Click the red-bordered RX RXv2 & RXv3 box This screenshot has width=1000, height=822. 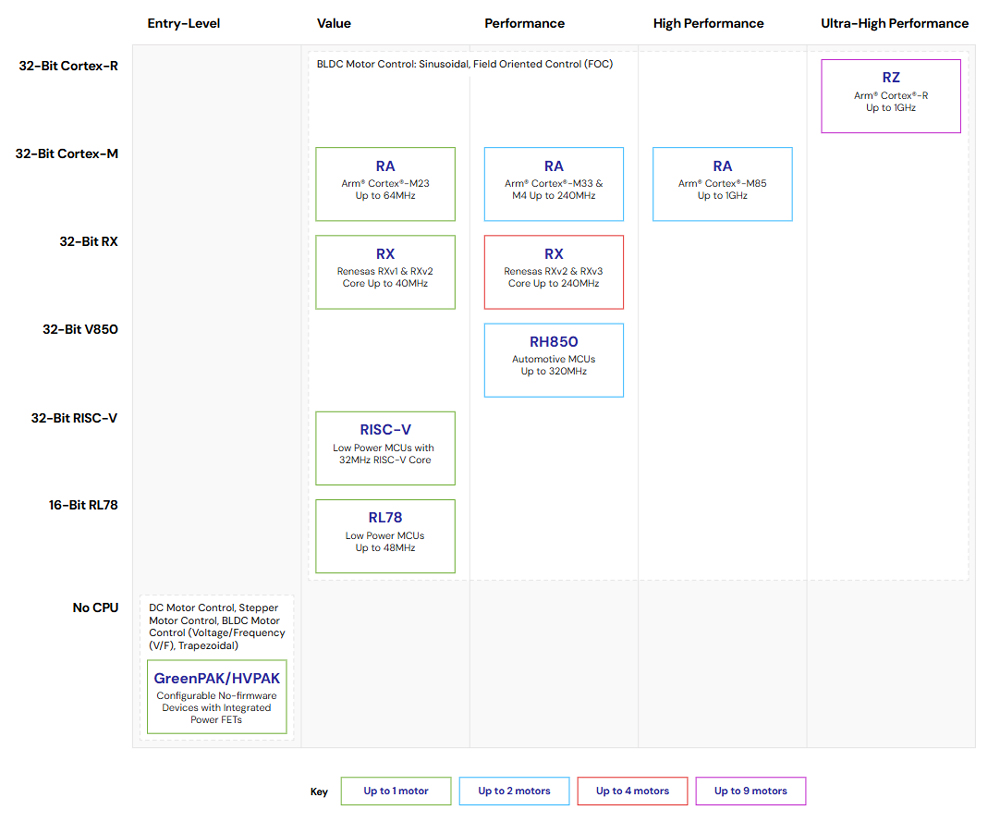[x=553, y=272]
